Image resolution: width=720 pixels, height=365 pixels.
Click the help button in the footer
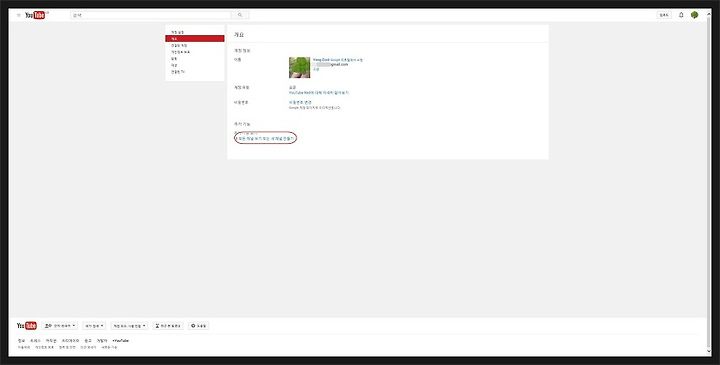199,326
